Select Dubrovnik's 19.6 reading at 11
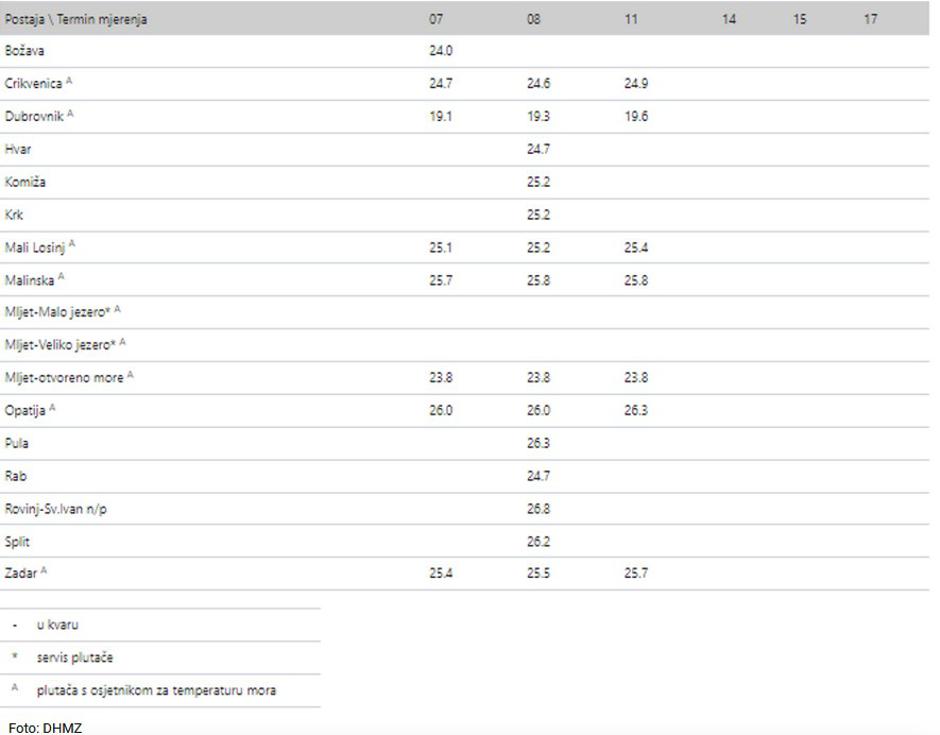This screenshot has height=735, width=940. [x=636, y=116]
